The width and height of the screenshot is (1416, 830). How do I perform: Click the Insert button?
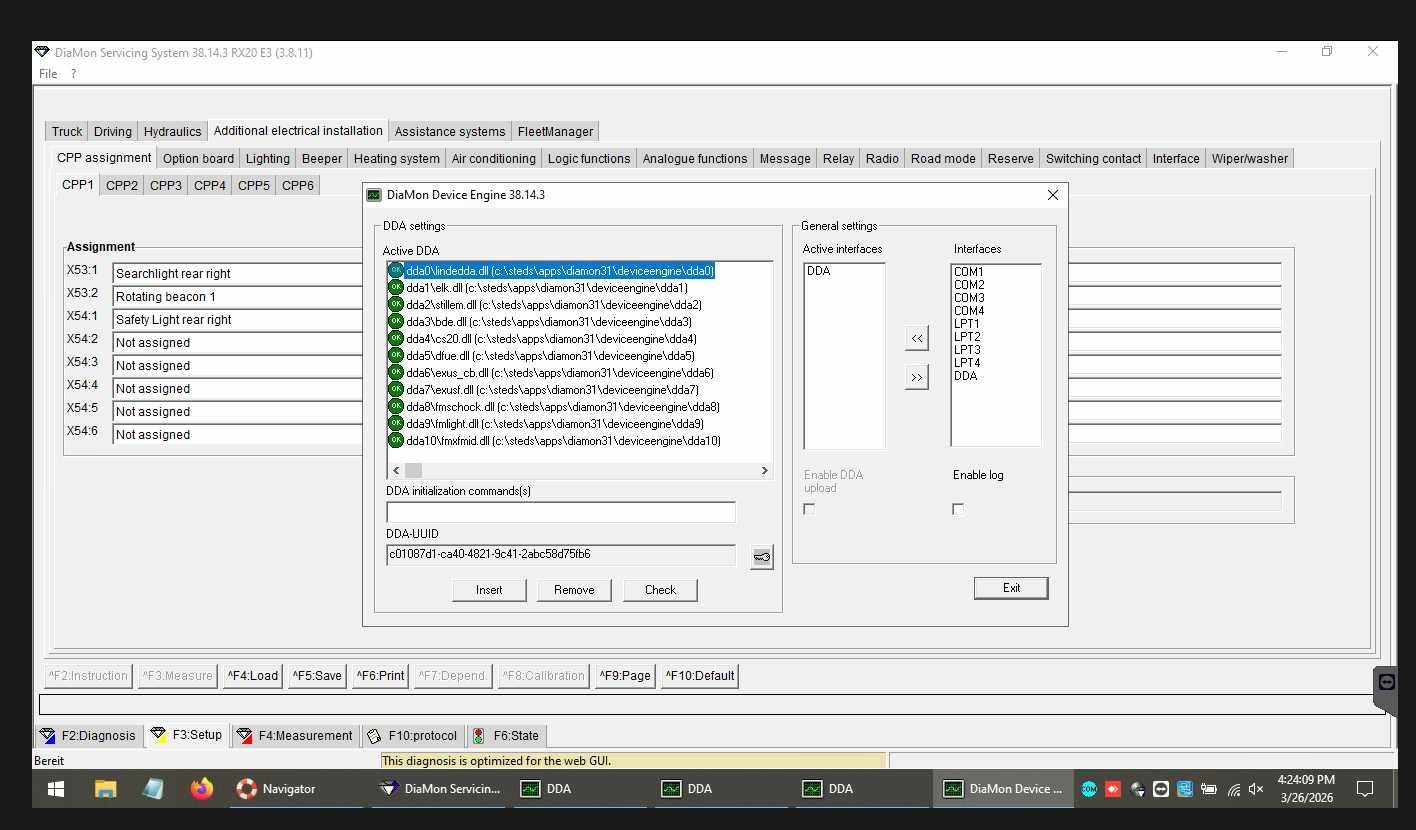point(489,590)
